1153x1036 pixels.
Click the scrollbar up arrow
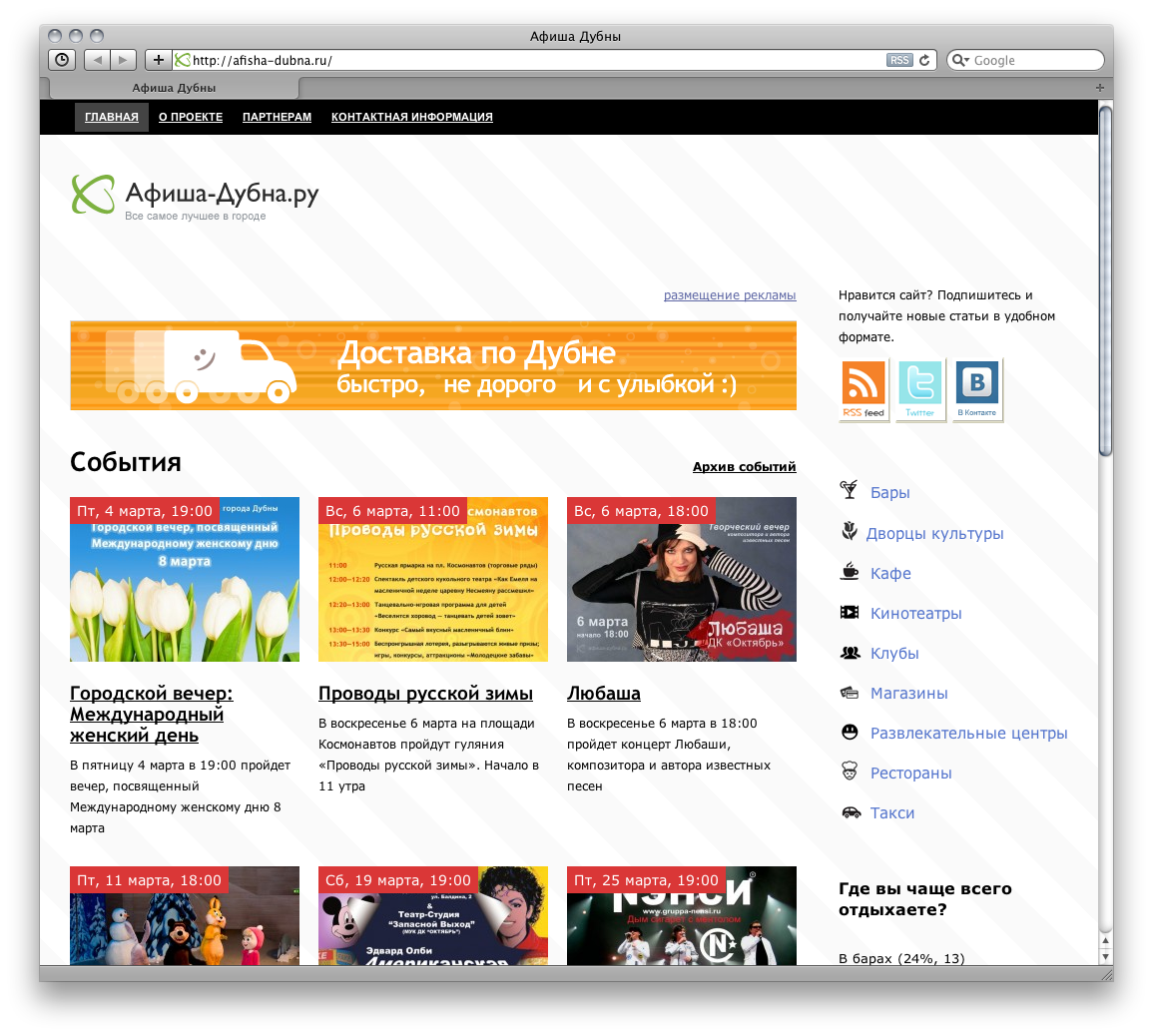click(x=1105, y=940)
